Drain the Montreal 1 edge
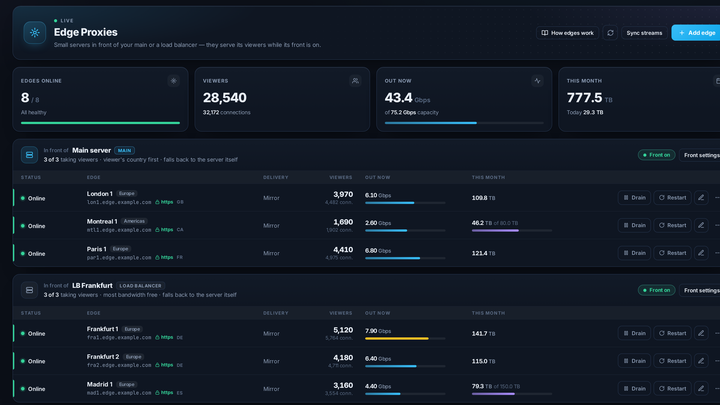720x405 pixels. pos(634,225)
